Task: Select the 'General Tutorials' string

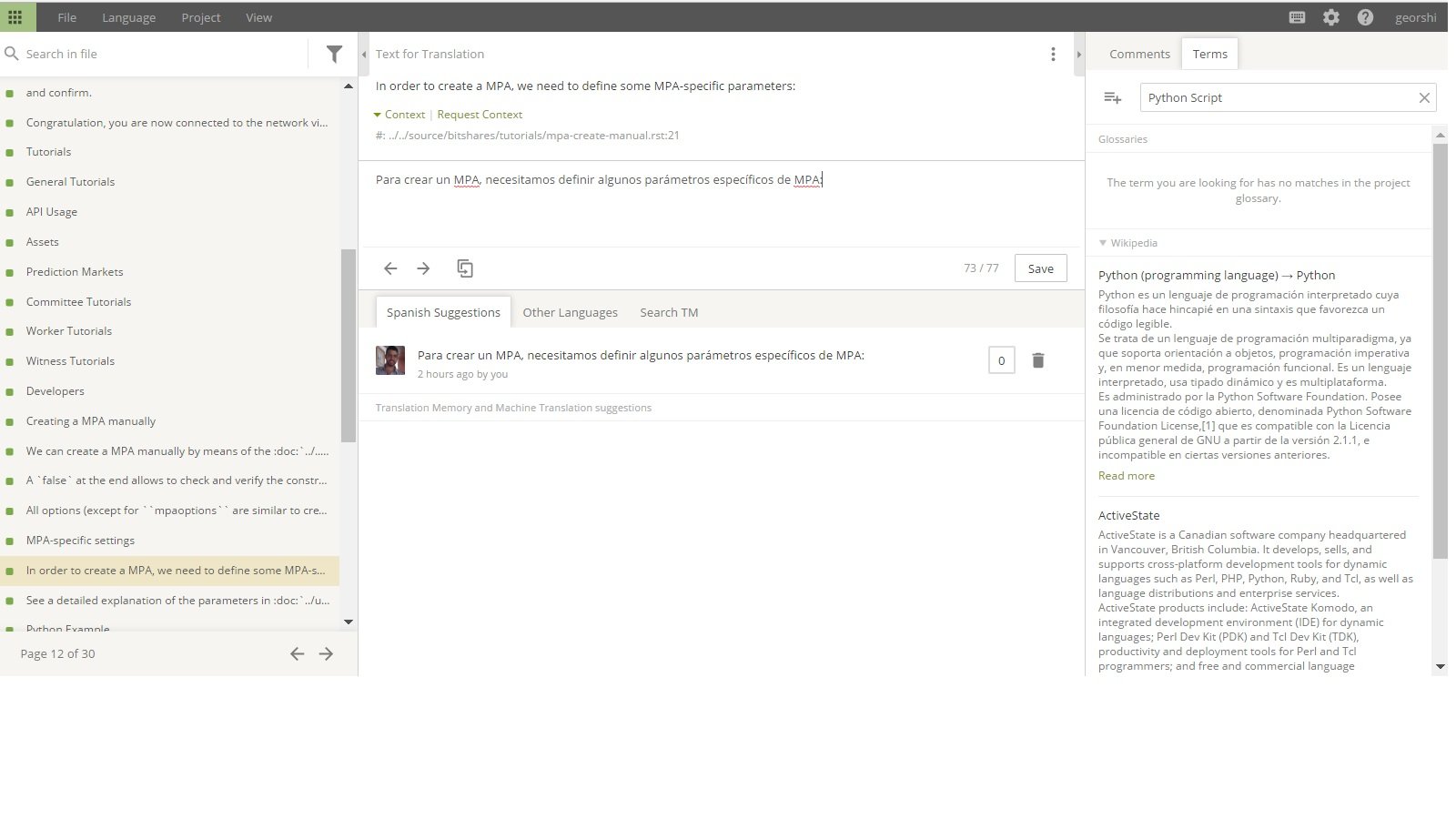Action: 70,182
